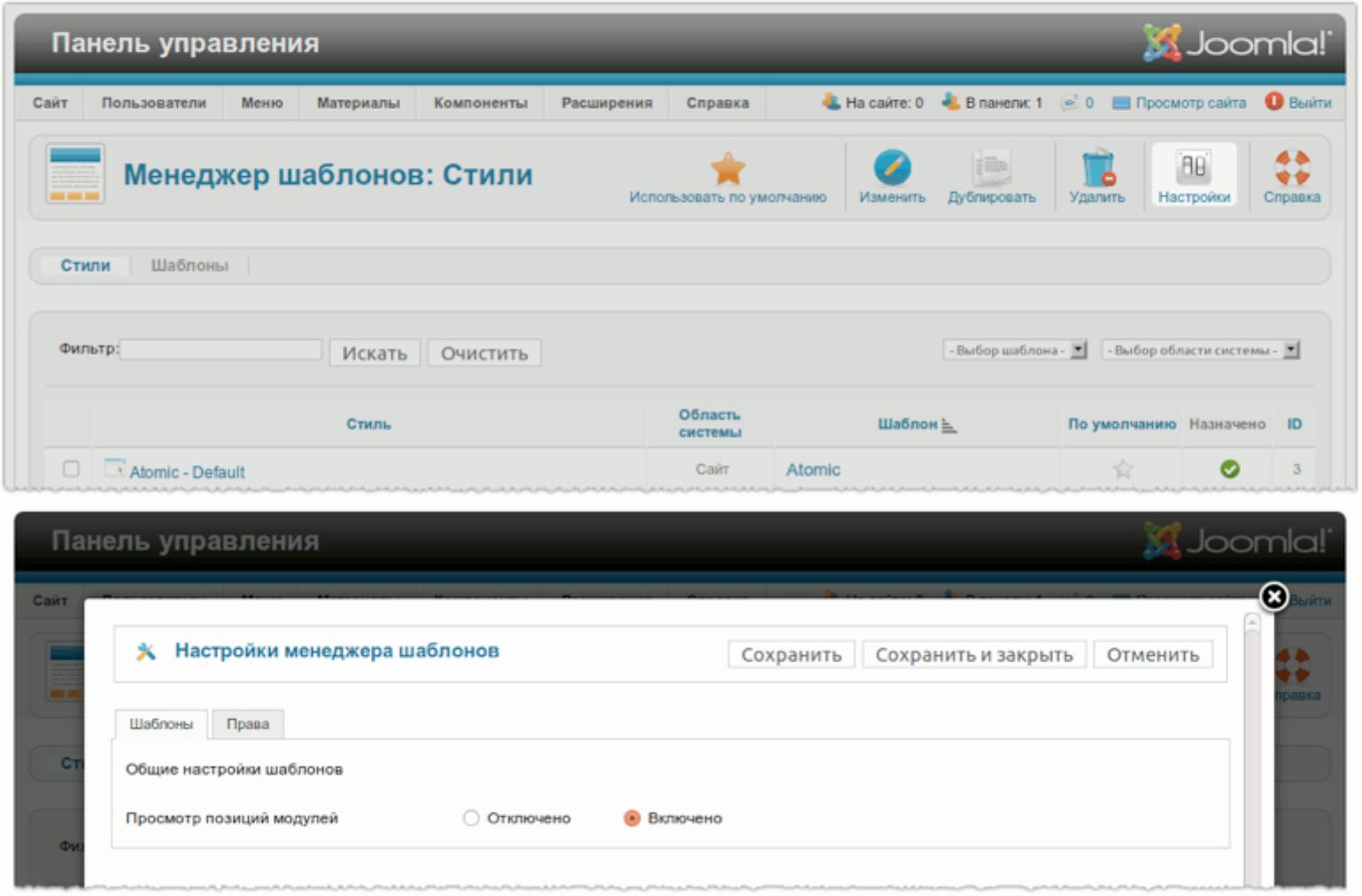Screen dimensions: 1362x896
Task: Click the 'Сохранить и закрыть' button
Action: pyautogui.click(x=973, y=655)
